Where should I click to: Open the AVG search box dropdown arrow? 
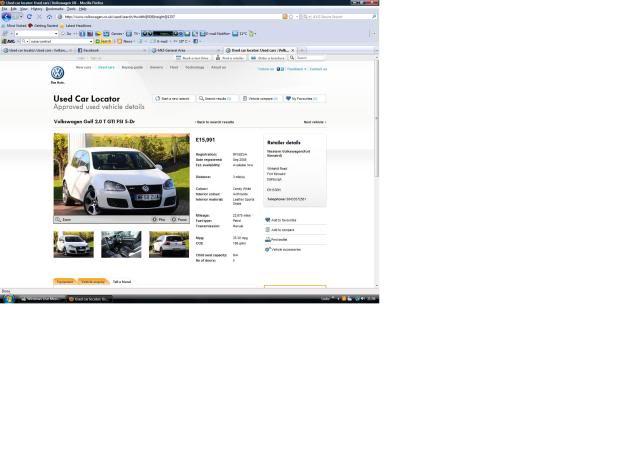click(x=91, y=41)
